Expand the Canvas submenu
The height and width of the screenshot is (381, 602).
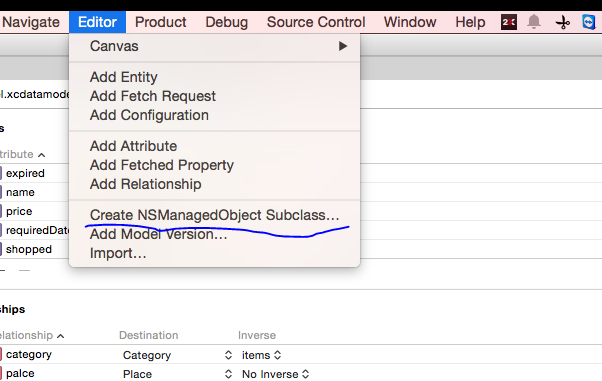pos(215,46)
